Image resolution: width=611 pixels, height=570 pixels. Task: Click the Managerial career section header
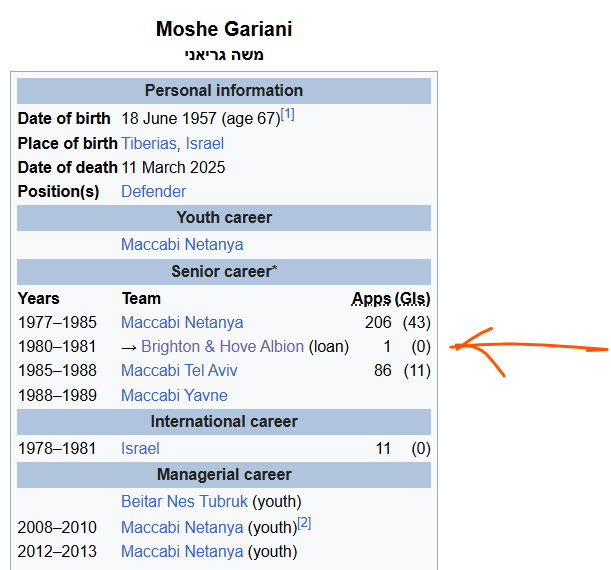point(224,475)
